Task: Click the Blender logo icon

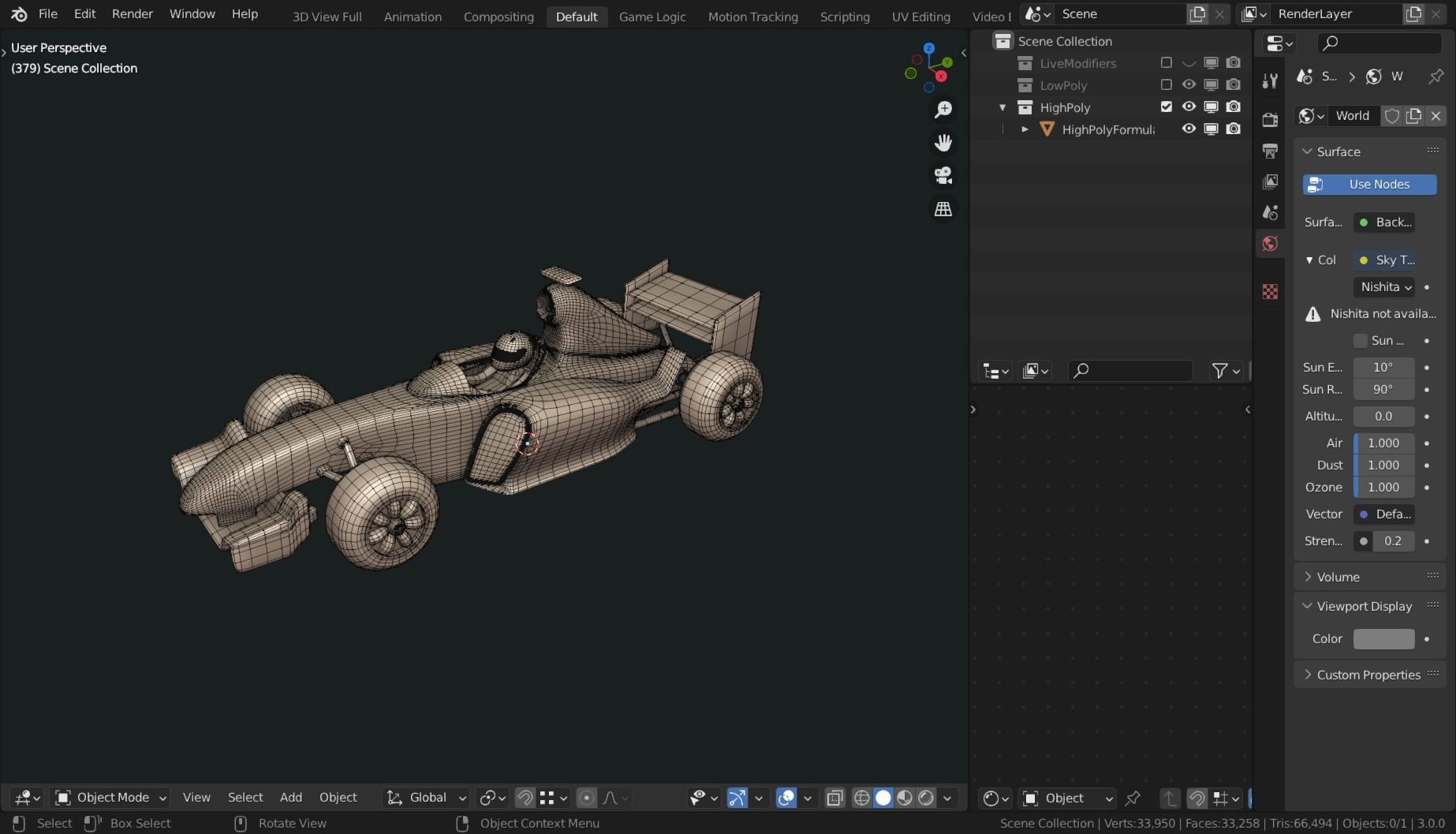Action: (x=19, y=14)
